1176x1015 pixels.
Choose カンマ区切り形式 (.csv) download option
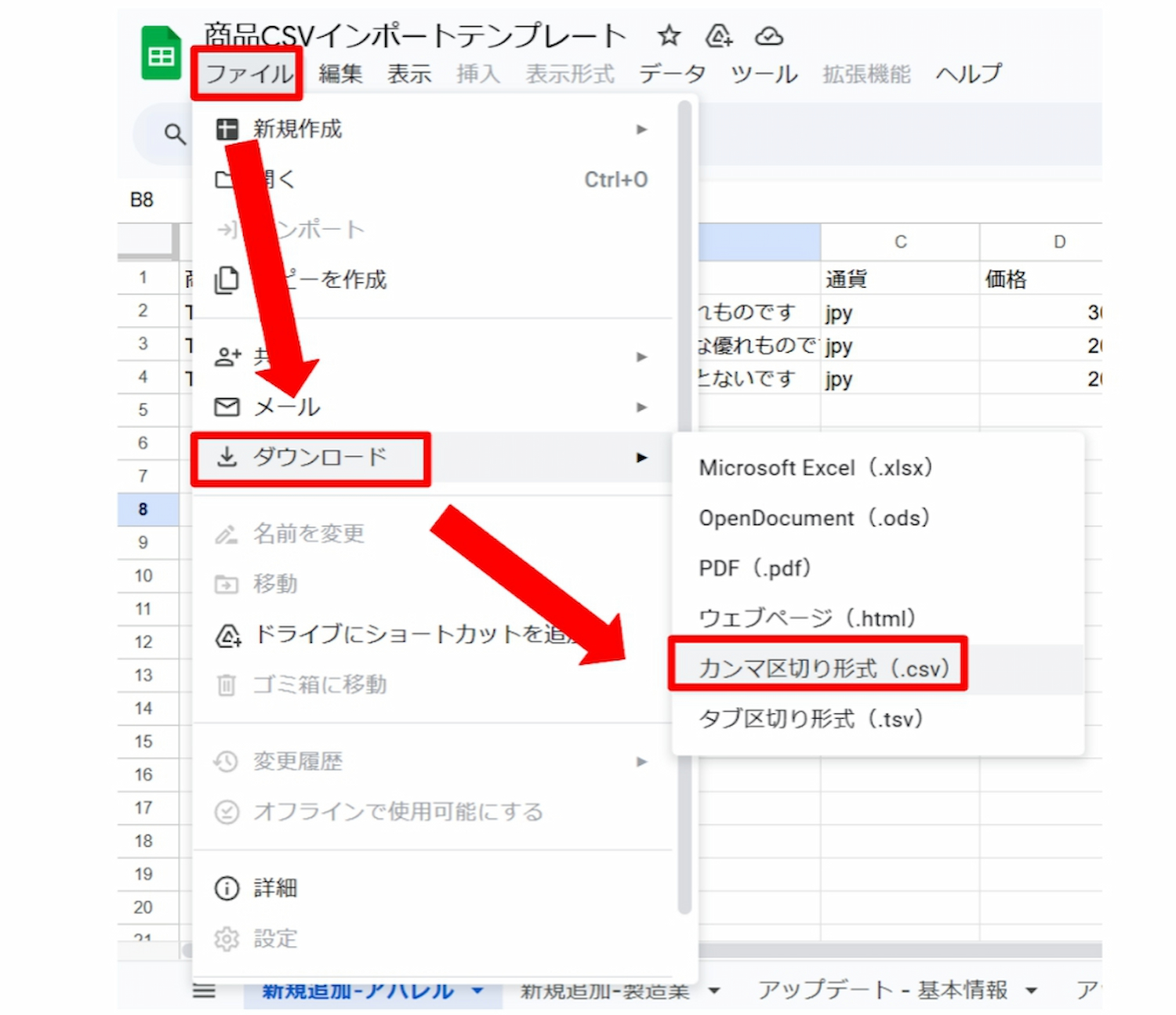tap(823, 669)
